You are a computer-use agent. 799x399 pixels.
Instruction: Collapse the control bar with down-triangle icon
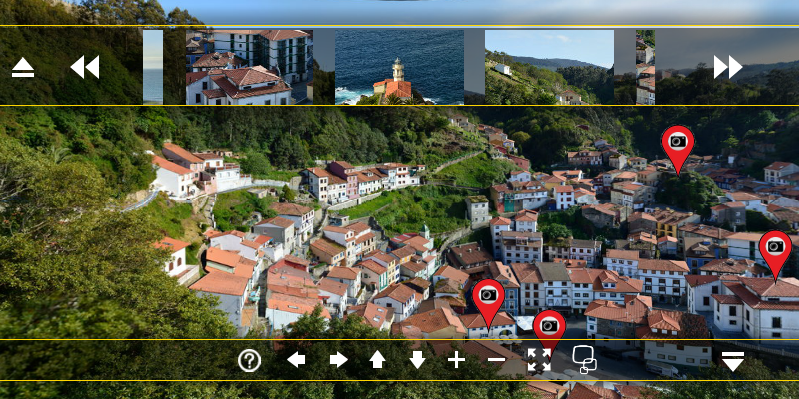733,361
